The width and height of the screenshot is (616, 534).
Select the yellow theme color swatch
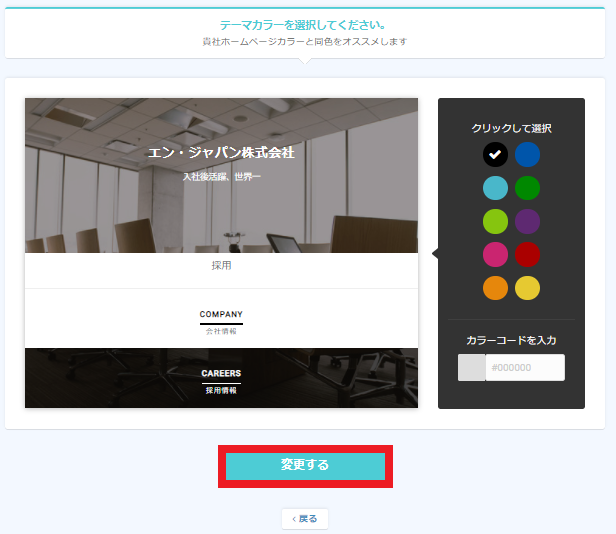tap(527, 288)
